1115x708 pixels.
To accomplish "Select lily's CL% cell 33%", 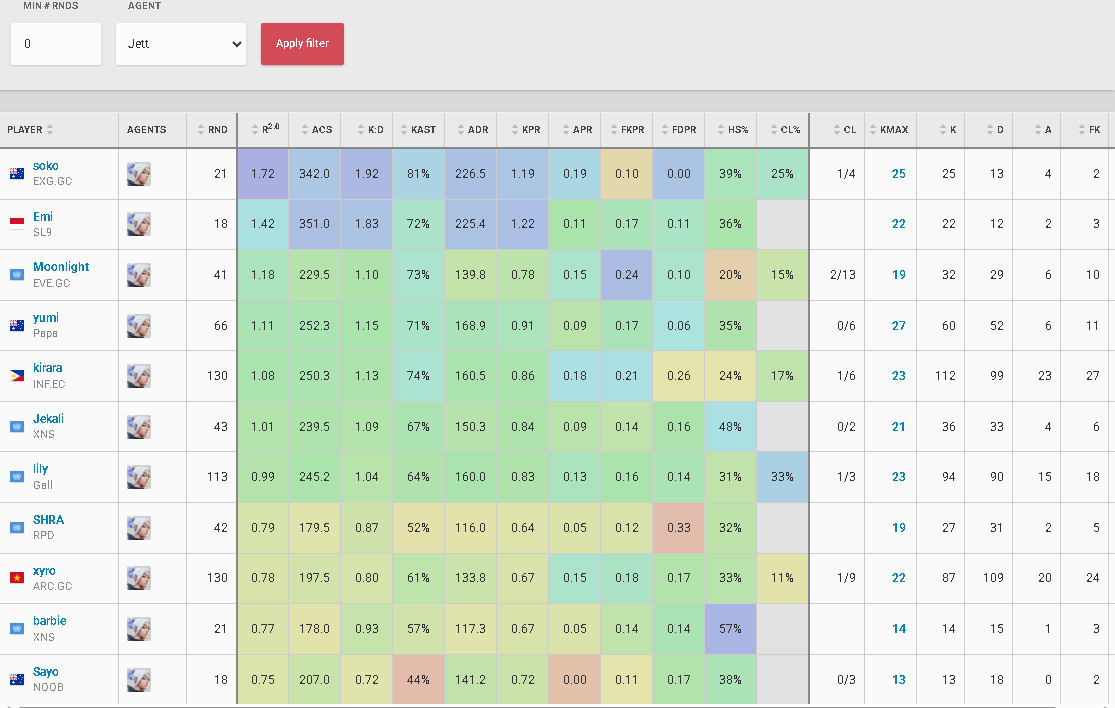I will tap(782, 477).
